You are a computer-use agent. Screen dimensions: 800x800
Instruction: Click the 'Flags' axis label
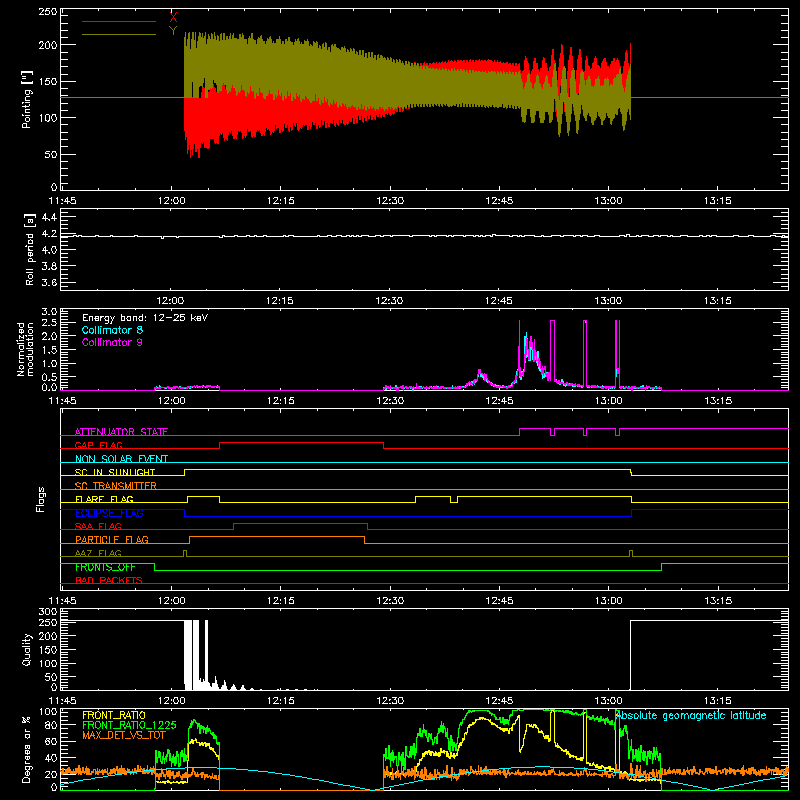point(41,499)
